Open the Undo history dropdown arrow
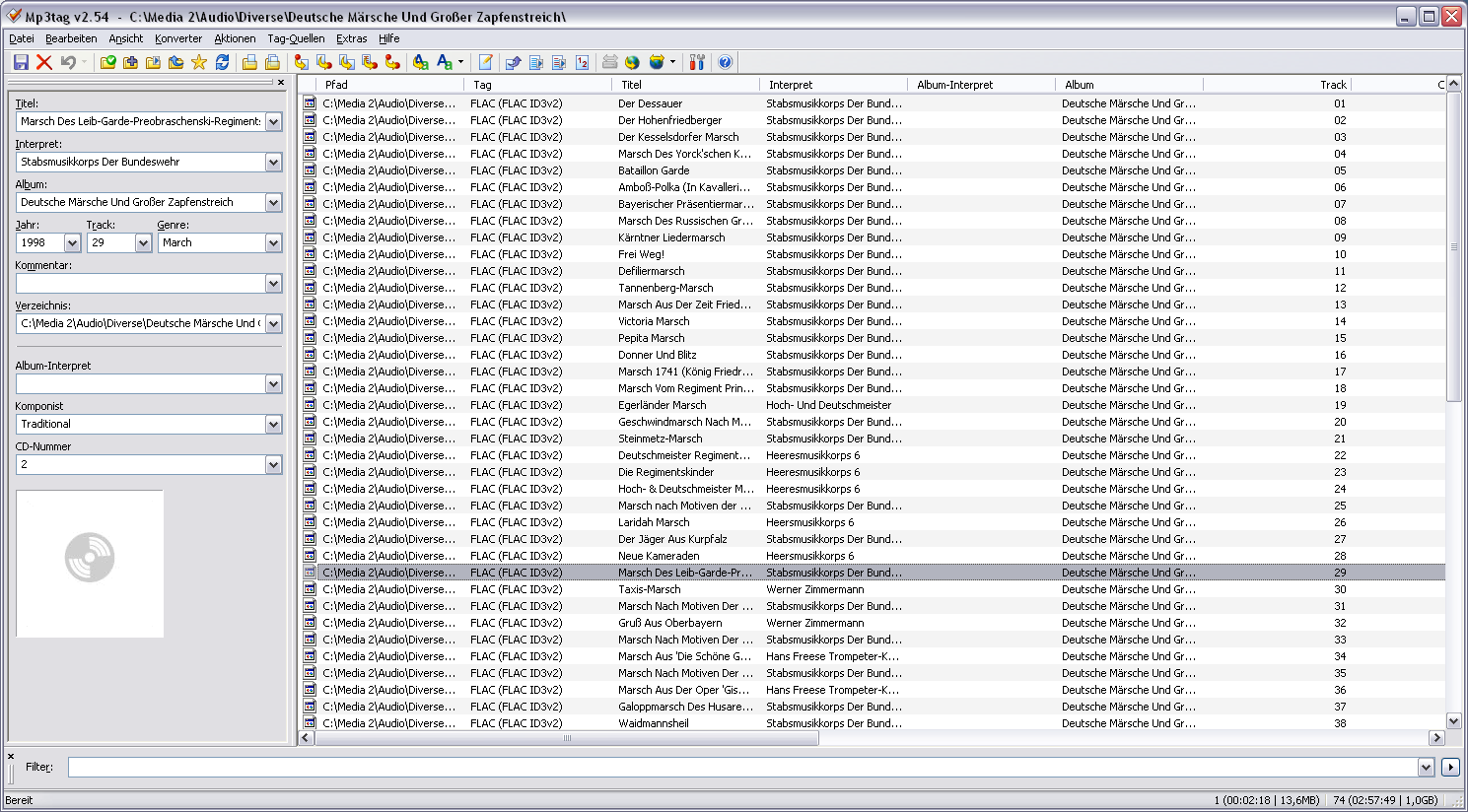Screen dimensions: 1468x812 coord(84,62)
